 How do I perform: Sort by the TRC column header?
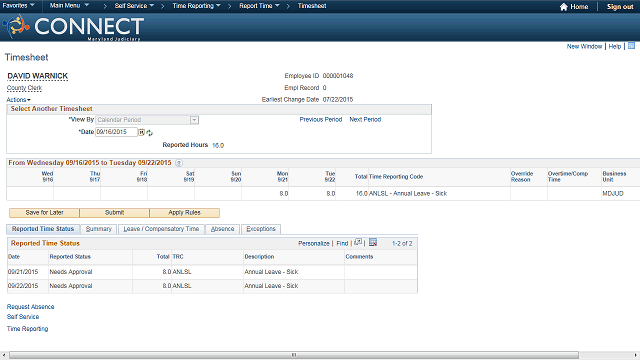click(178, 257)
